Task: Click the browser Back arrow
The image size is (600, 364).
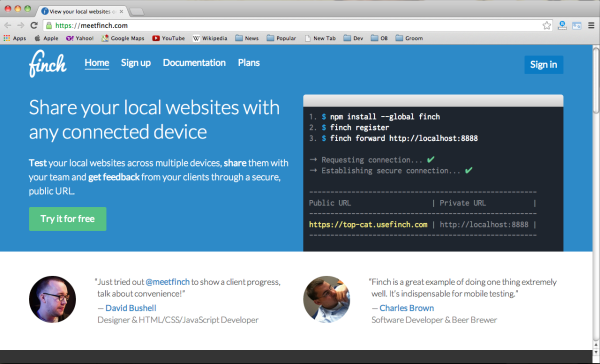Action: coord(8,25)
